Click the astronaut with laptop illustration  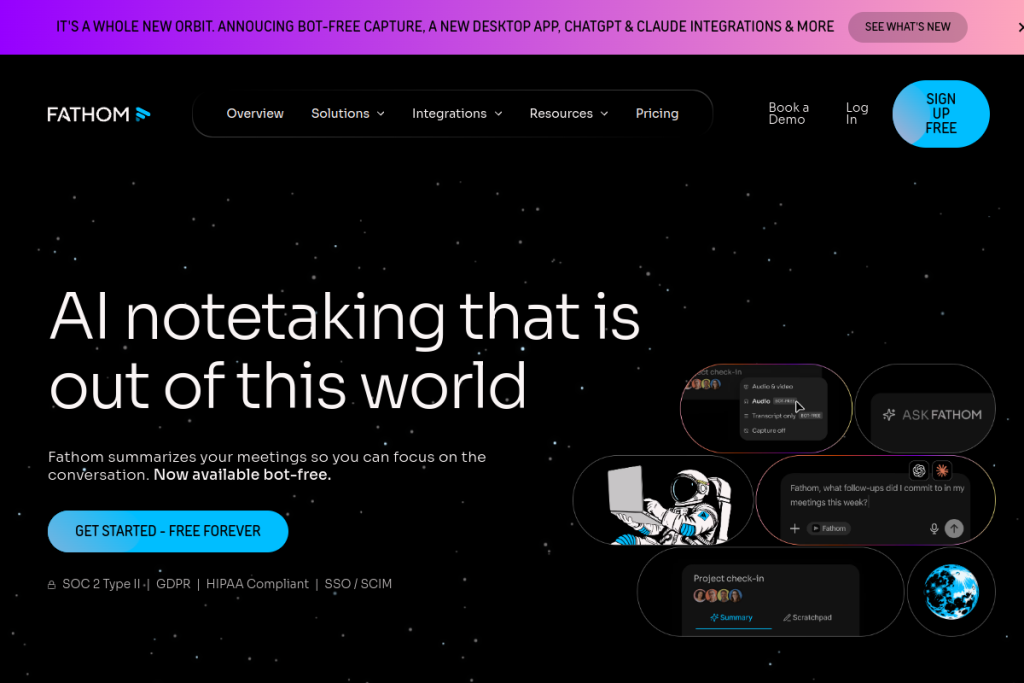click(669, 505)
